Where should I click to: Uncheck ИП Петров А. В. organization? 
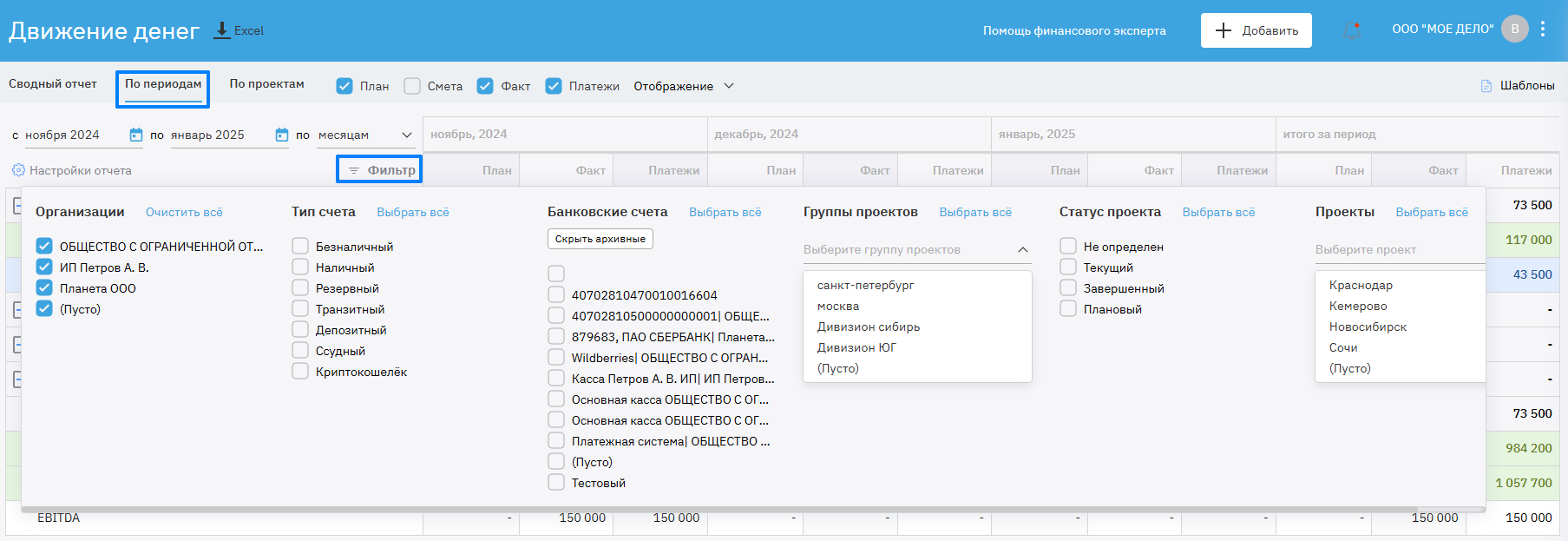44,267
